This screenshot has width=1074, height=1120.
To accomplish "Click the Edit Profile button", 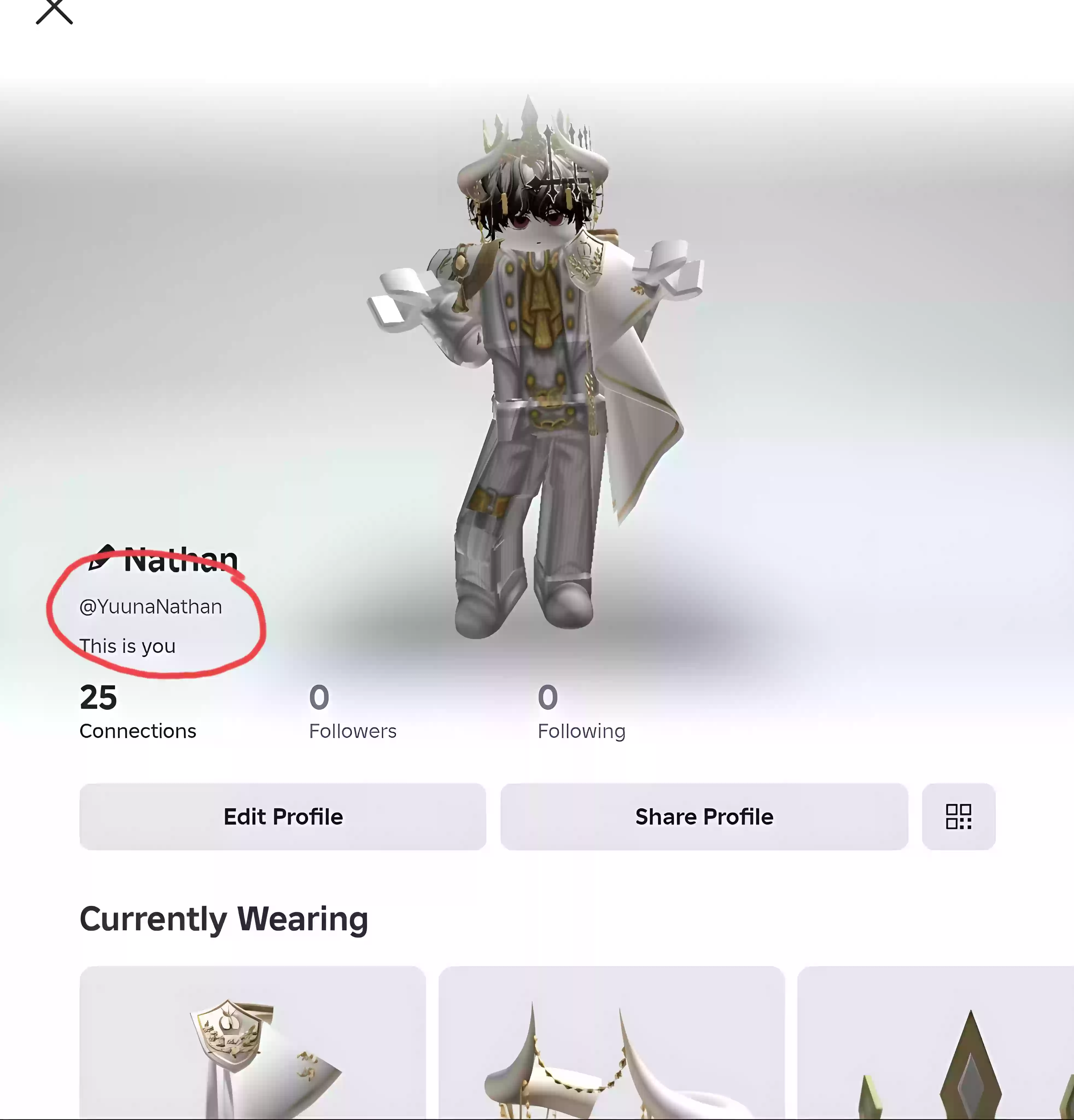I will click(x=283, y=816).
